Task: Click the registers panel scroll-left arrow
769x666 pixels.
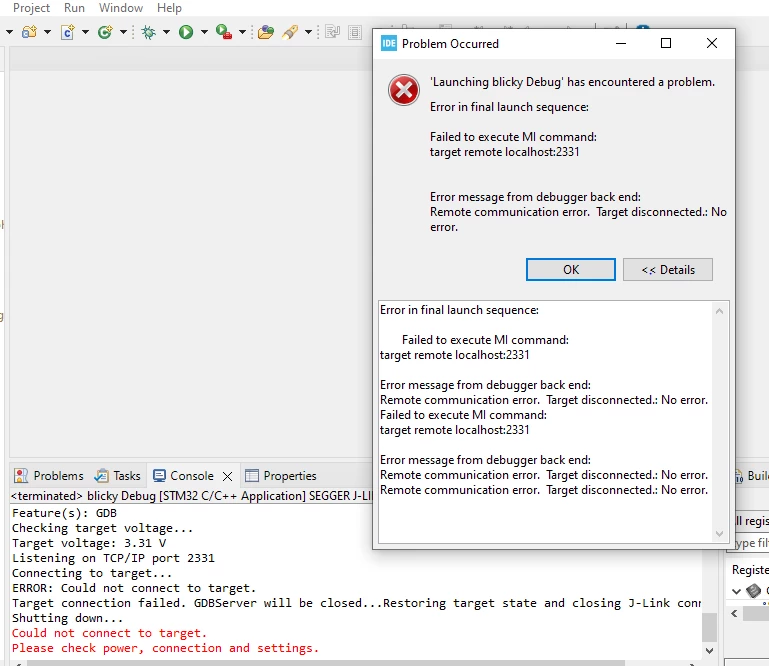Action: [x=734, y=614]
